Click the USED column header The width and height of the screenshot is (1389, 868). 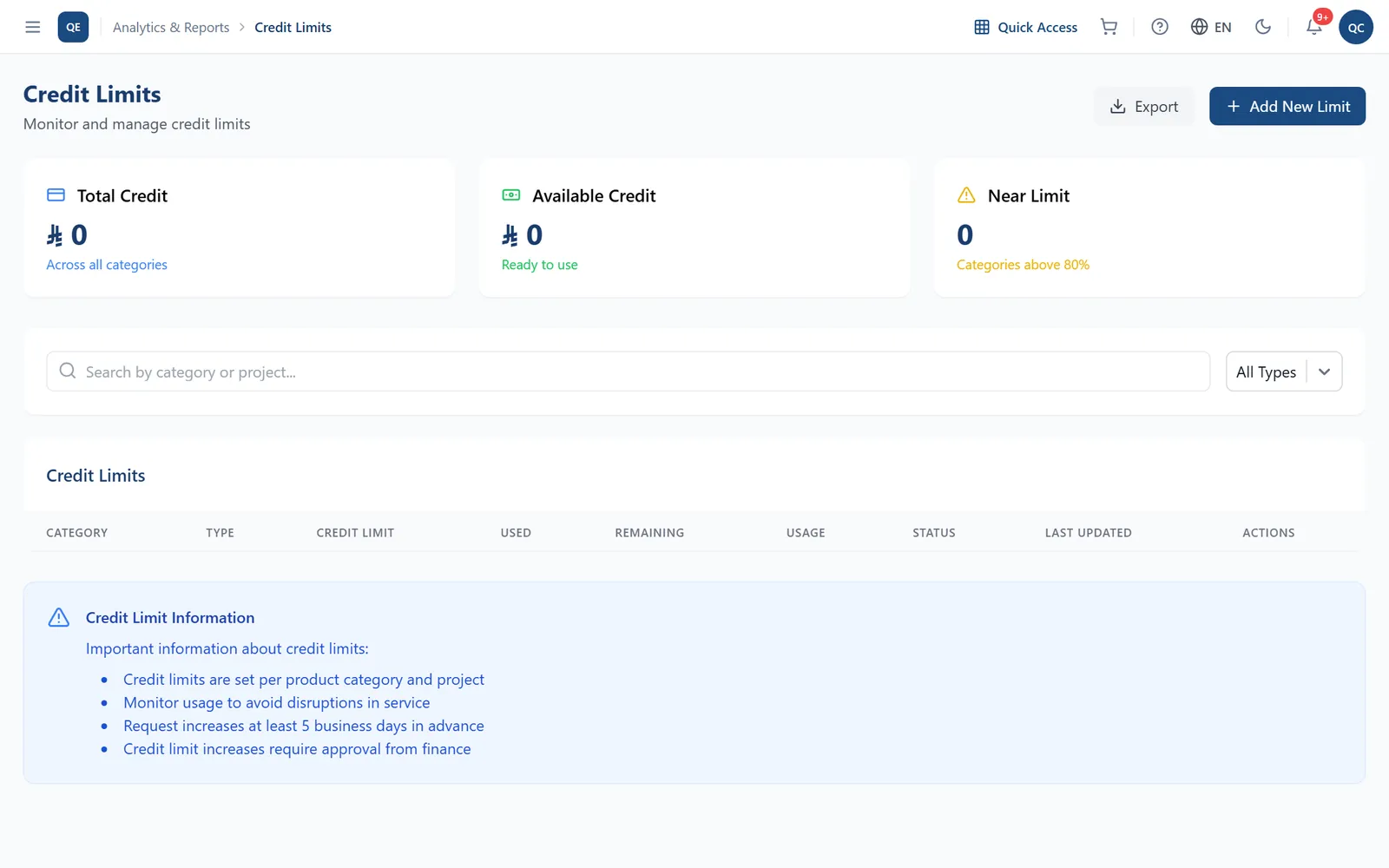click(x=516, y=533)
